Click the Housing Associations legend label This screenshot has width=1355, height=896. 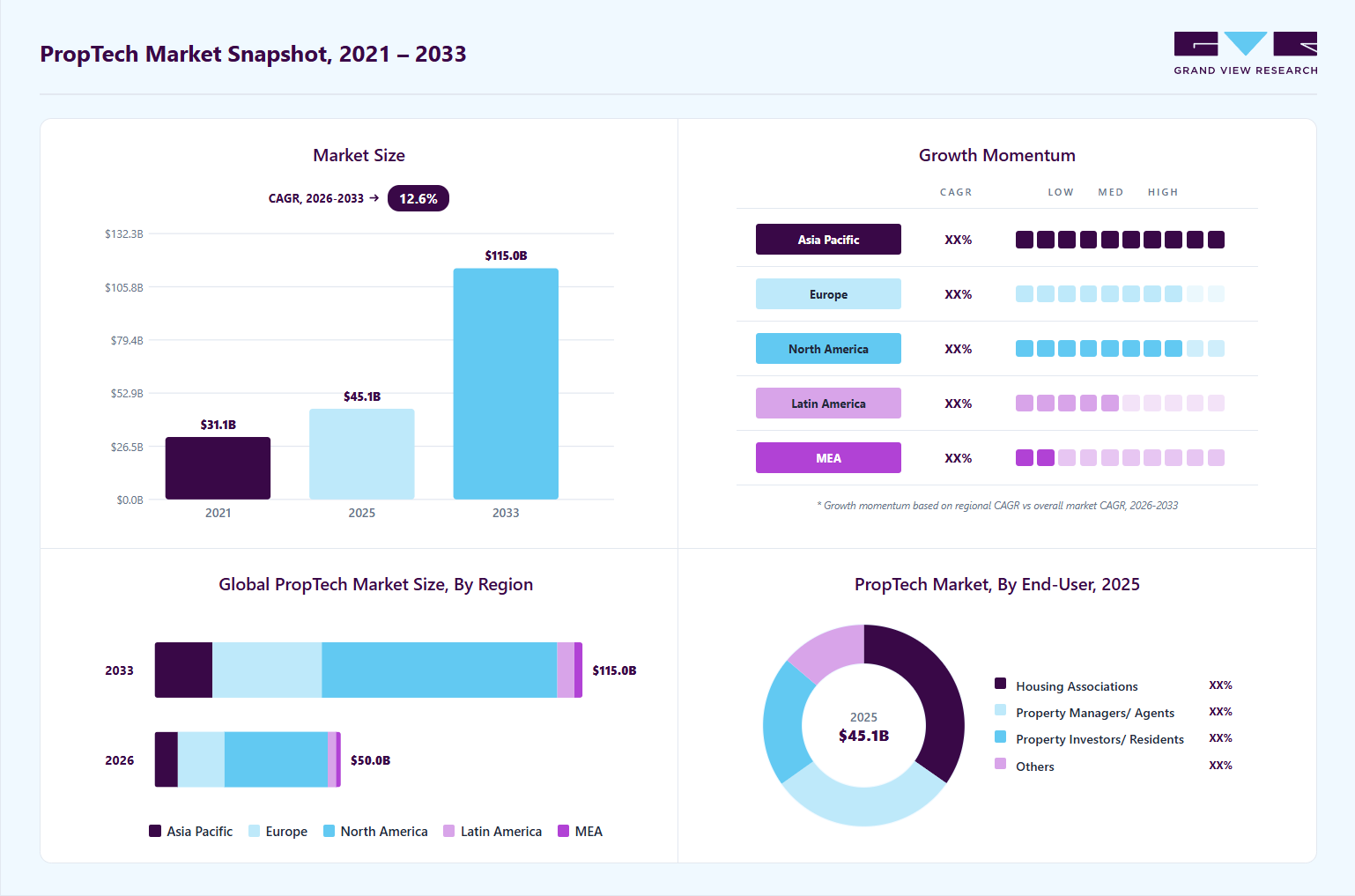click(x=1077, y=686)
